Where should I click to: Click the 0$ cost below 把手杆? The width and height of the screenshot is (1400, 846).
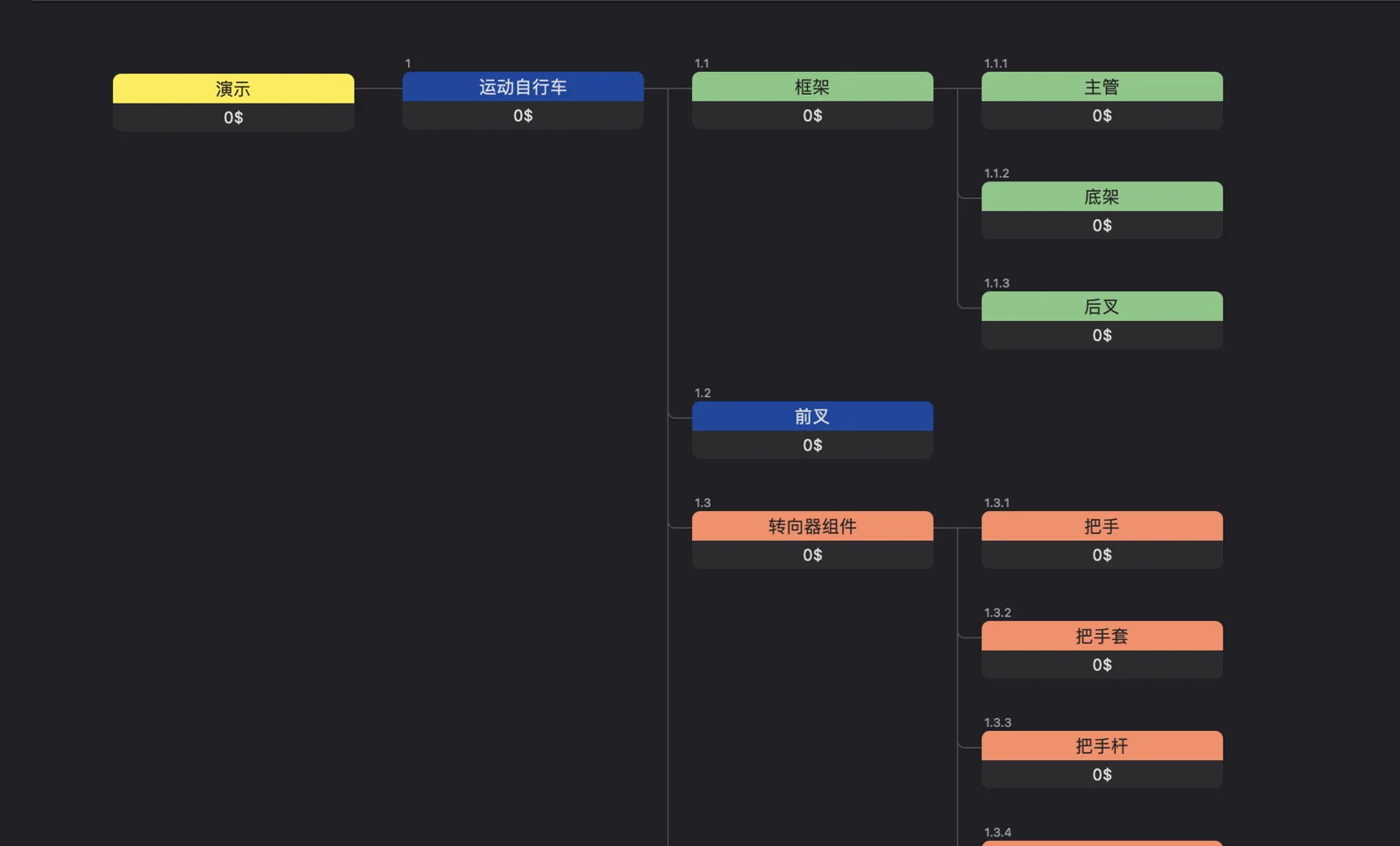(x=1102, y=775)
